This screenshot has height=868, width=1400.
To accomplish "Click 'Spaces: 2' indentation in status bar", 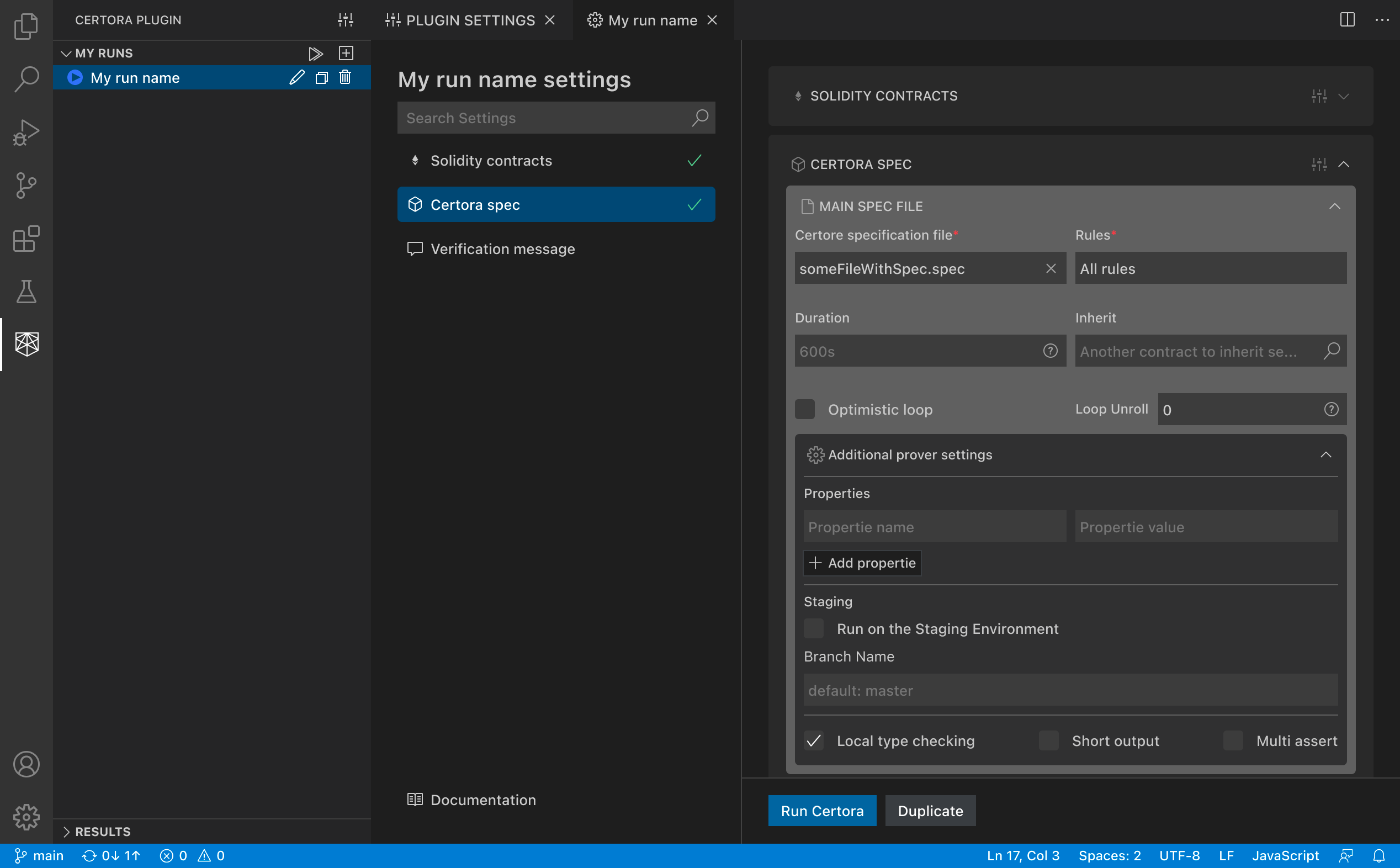I will (1110, 856).
